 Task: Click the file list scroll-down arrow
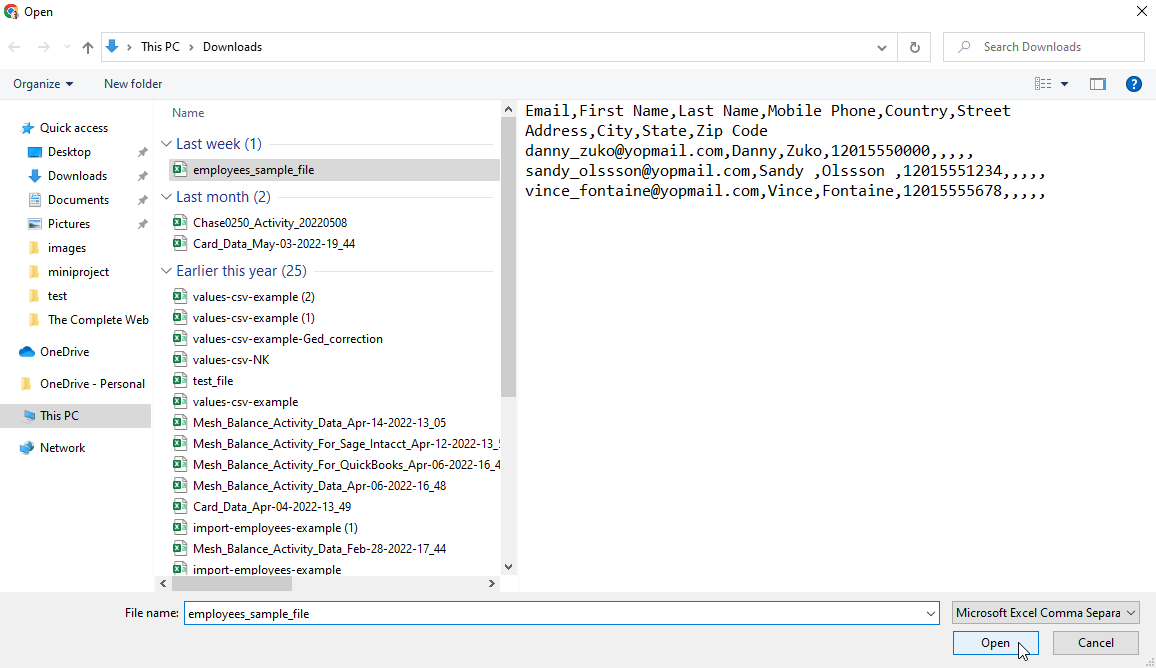coord(508,567)
